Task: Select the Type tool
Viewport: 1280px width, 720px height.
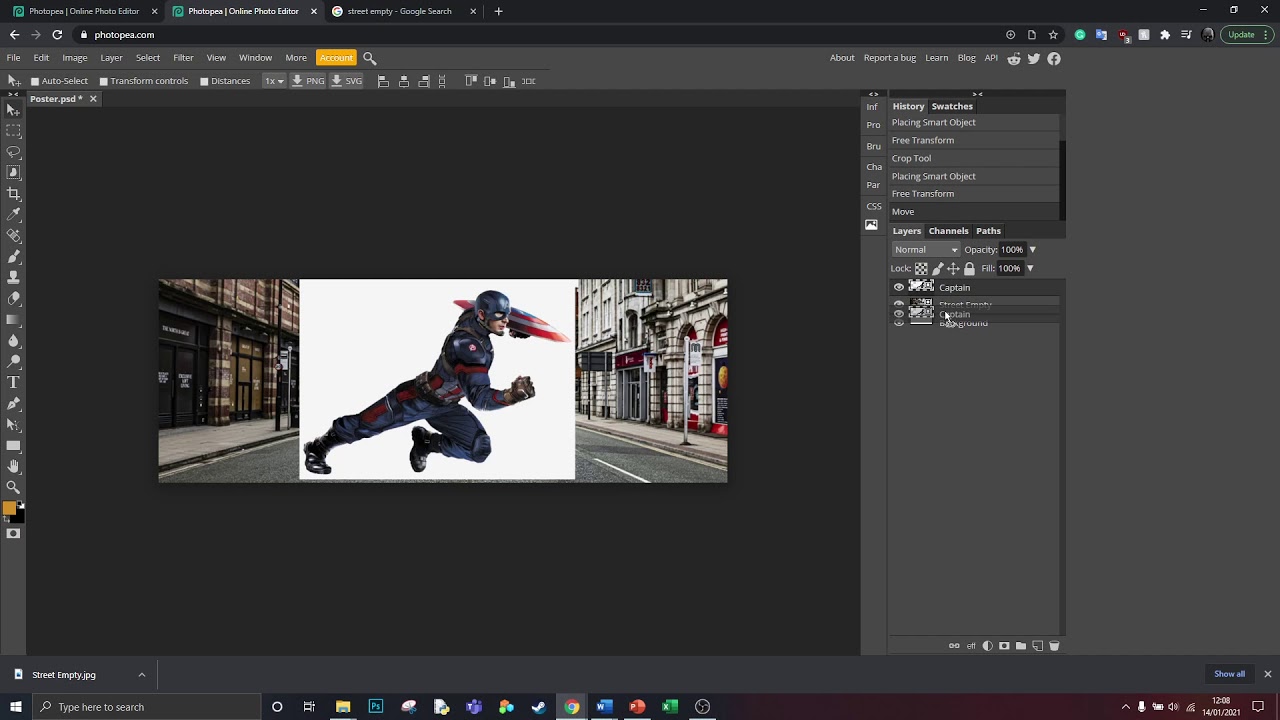Action: pyautogui.click(x=13, y=382)
